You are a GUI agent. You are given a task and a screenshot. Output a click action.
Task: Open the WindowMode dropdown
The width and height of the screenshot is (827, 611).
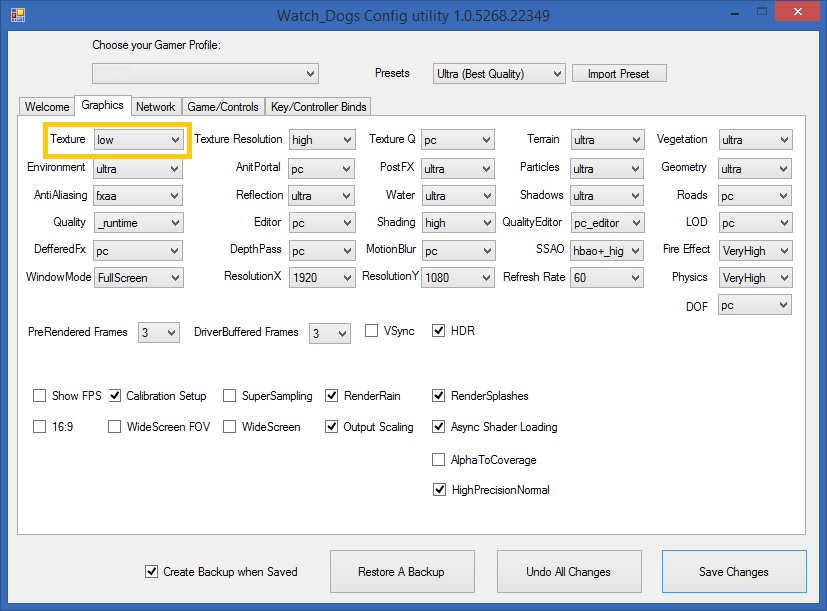point(139,278)
